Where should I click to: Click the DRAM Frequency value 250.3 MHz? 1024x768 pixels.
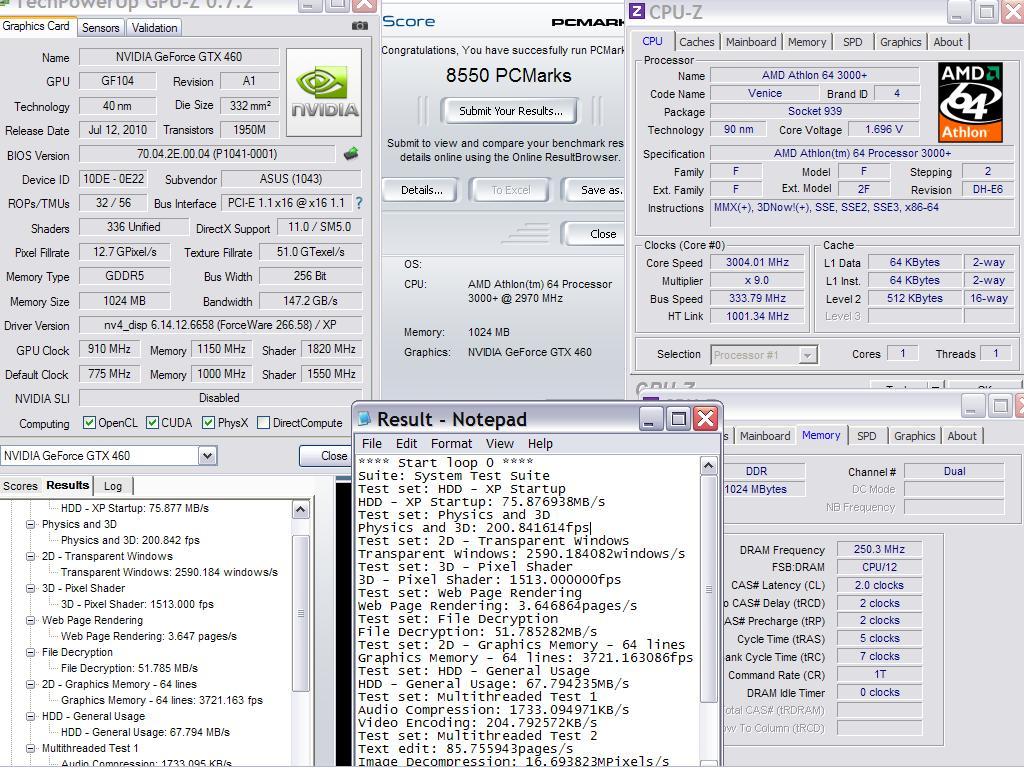click(x=879, y=550)
